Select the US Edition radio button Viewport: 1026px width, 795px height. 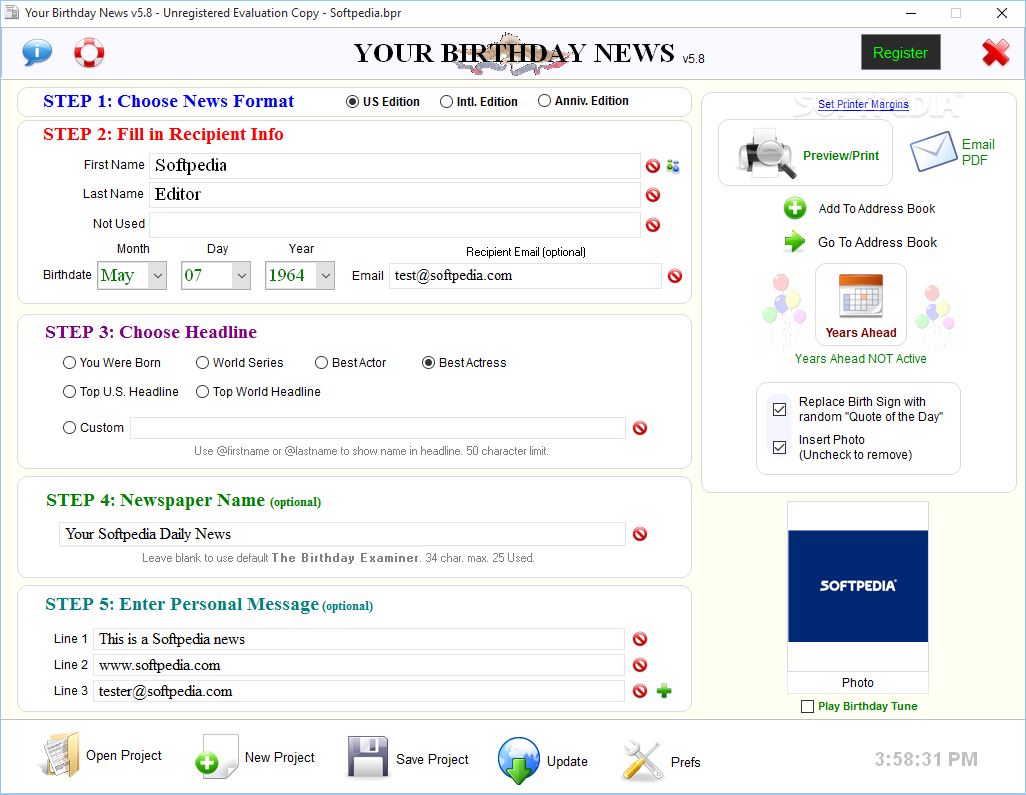click(x=352, y=101)
